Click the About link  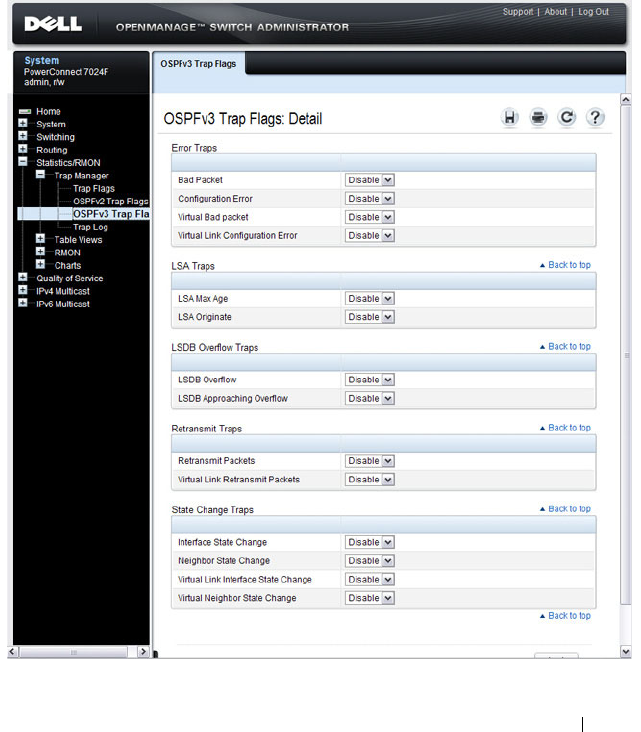tap(556, 12)
